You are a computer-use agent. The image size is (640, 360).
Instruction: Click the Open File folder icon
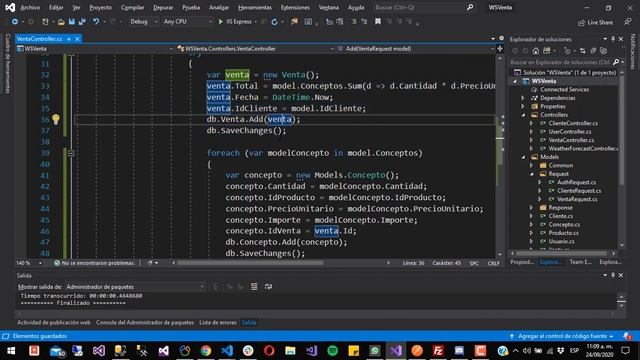click(x=61, y=22)
